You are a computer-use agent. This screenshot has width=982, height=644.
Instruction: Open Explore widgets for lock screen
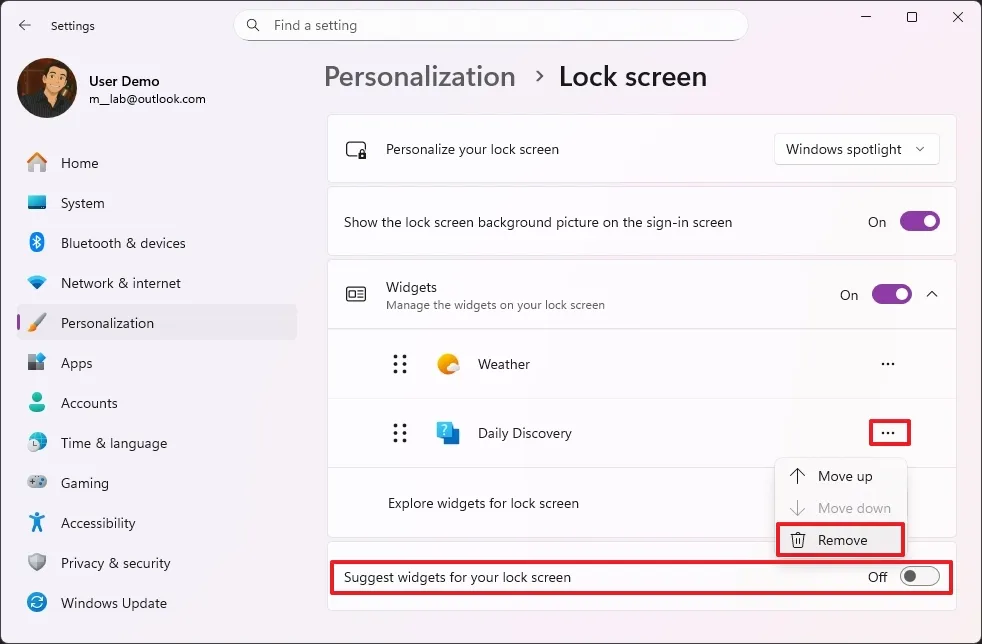click(483, 503)
